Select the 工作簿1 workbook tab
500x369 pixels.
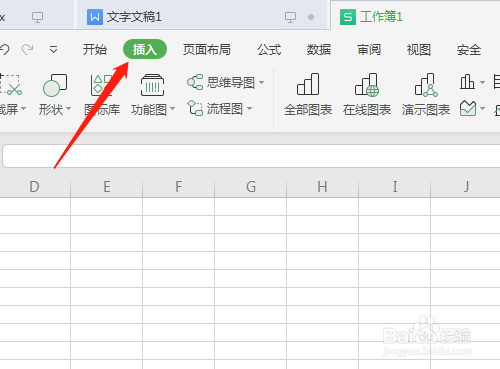click(415, 16)
